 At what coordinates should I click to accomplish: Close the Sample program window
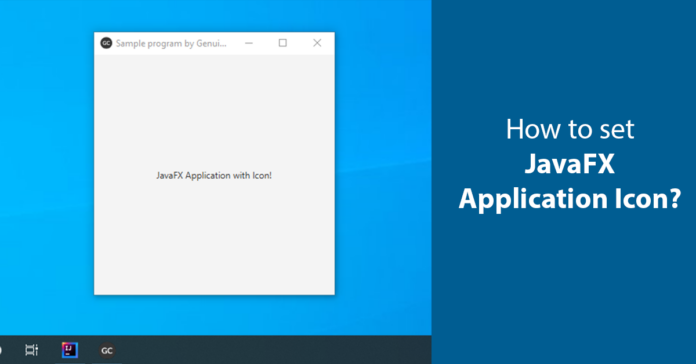point(317,43)
